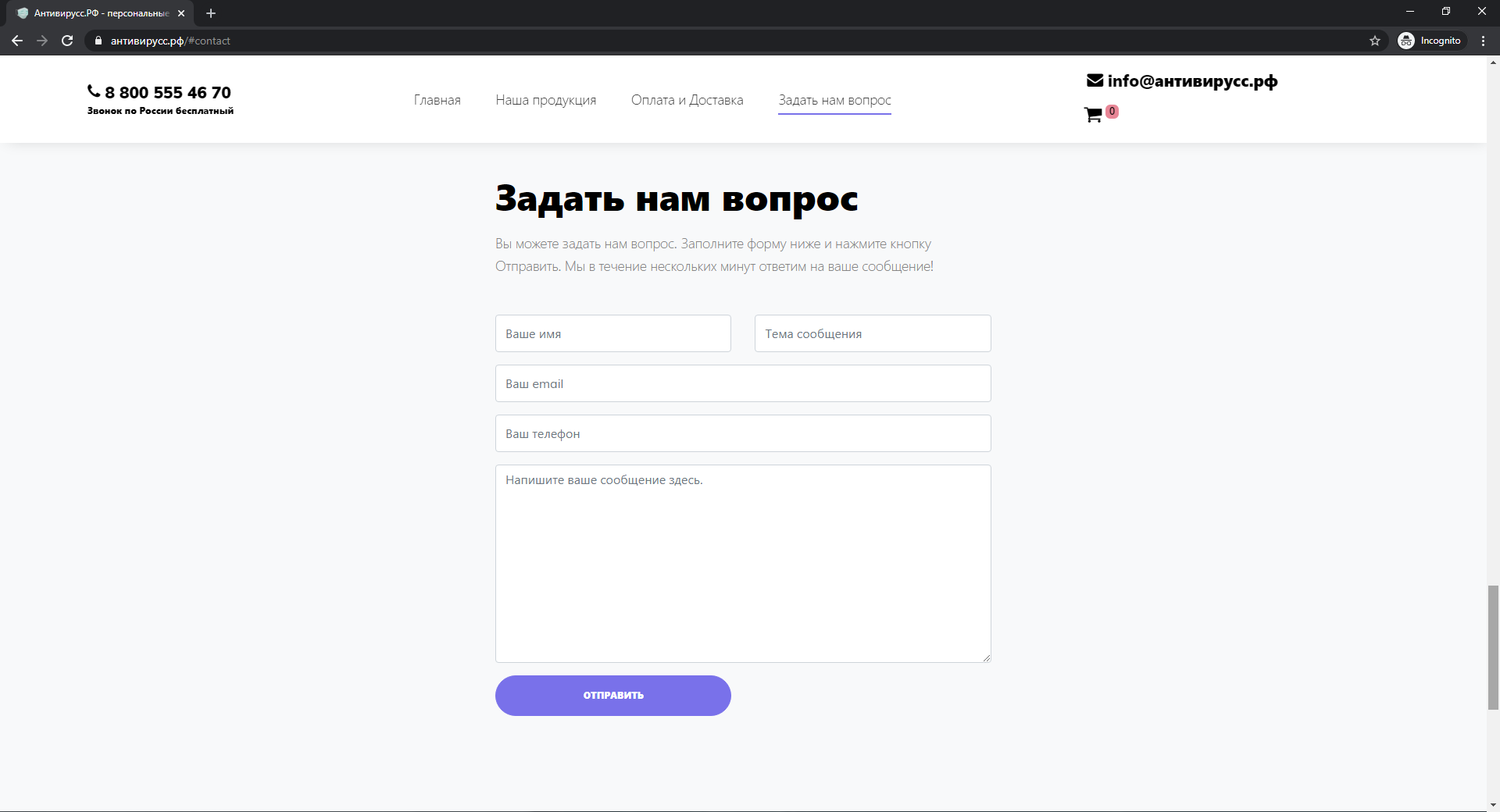Go to Оплата и Доставка
Screen dimensions: 1500x812
[x=687, y=100]
